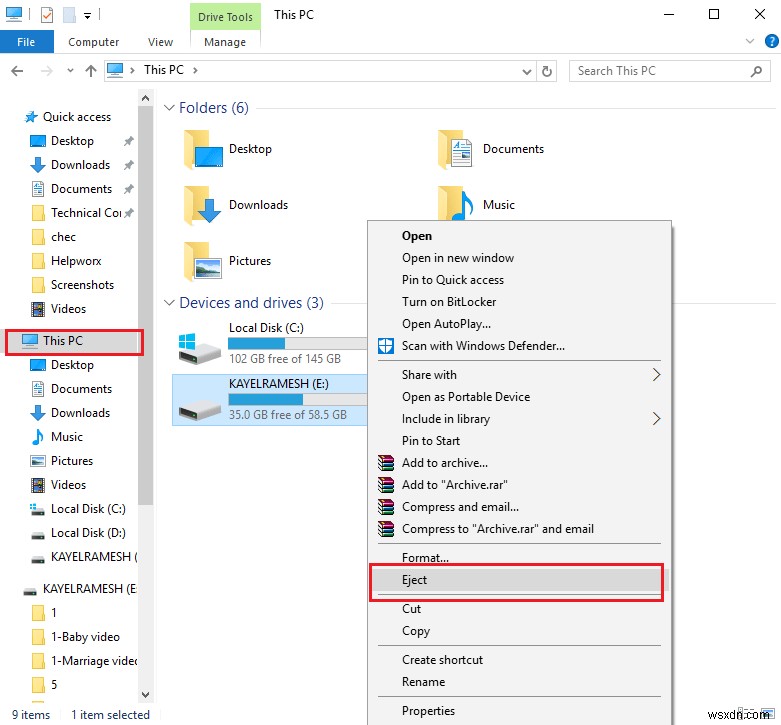The width and height of the screenshot is (781, 725).
Task: Select the Documents folder icon in Folders
Action: 455,149
